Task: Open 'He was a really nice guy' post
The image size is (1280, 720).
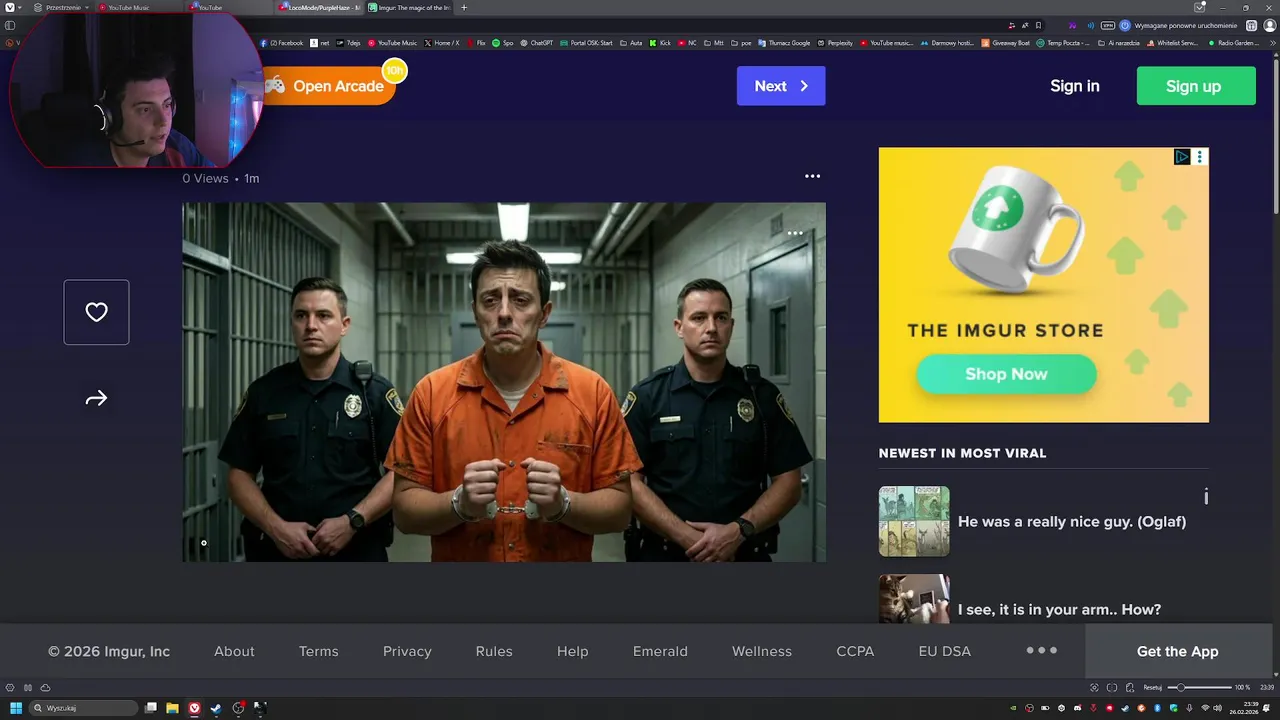Action: tap(1072, 521)
